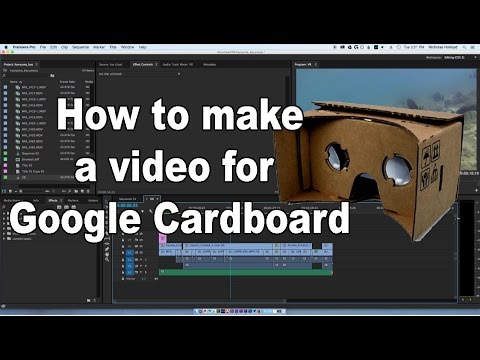Click the green label swatch for Sequence 01
The width and height of the screenshot is (480, 360).
pyautogui.click(x=5, y=153)
